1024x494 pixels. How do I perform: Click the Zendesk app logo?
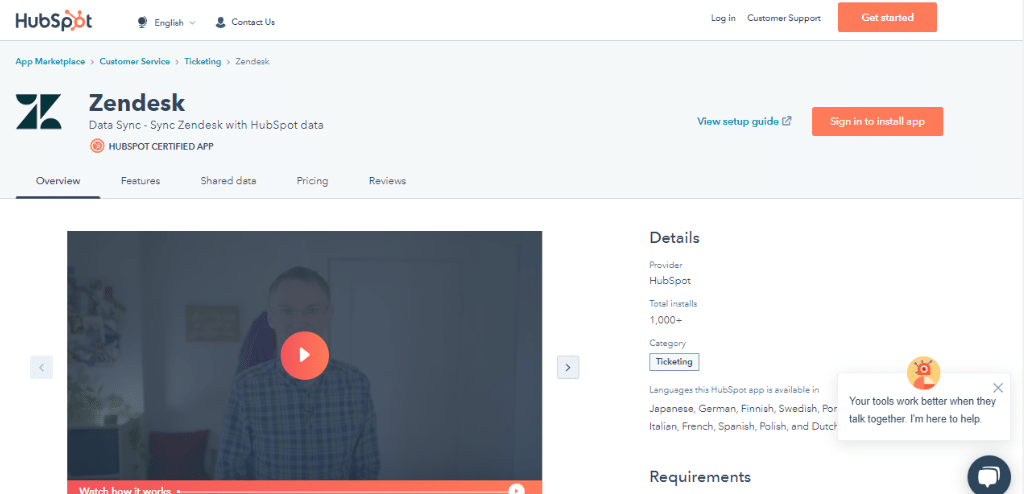point(39,112)
